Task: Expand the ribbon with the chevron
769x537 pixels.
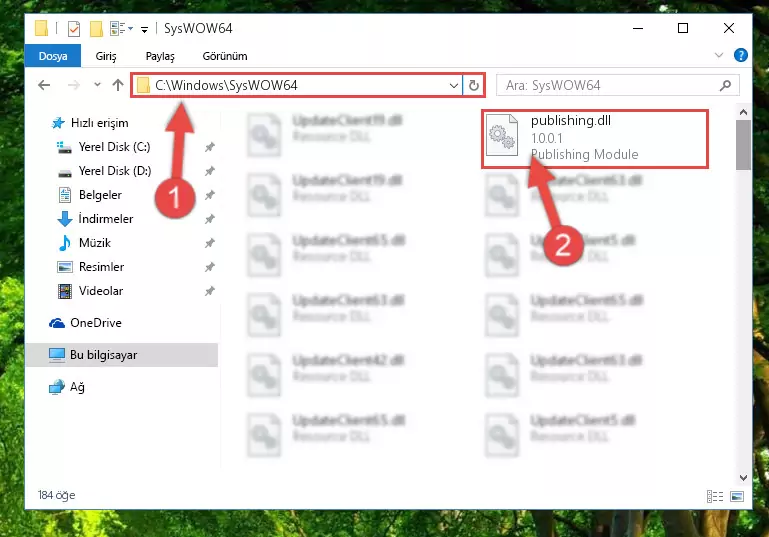Action: point(718,55)
